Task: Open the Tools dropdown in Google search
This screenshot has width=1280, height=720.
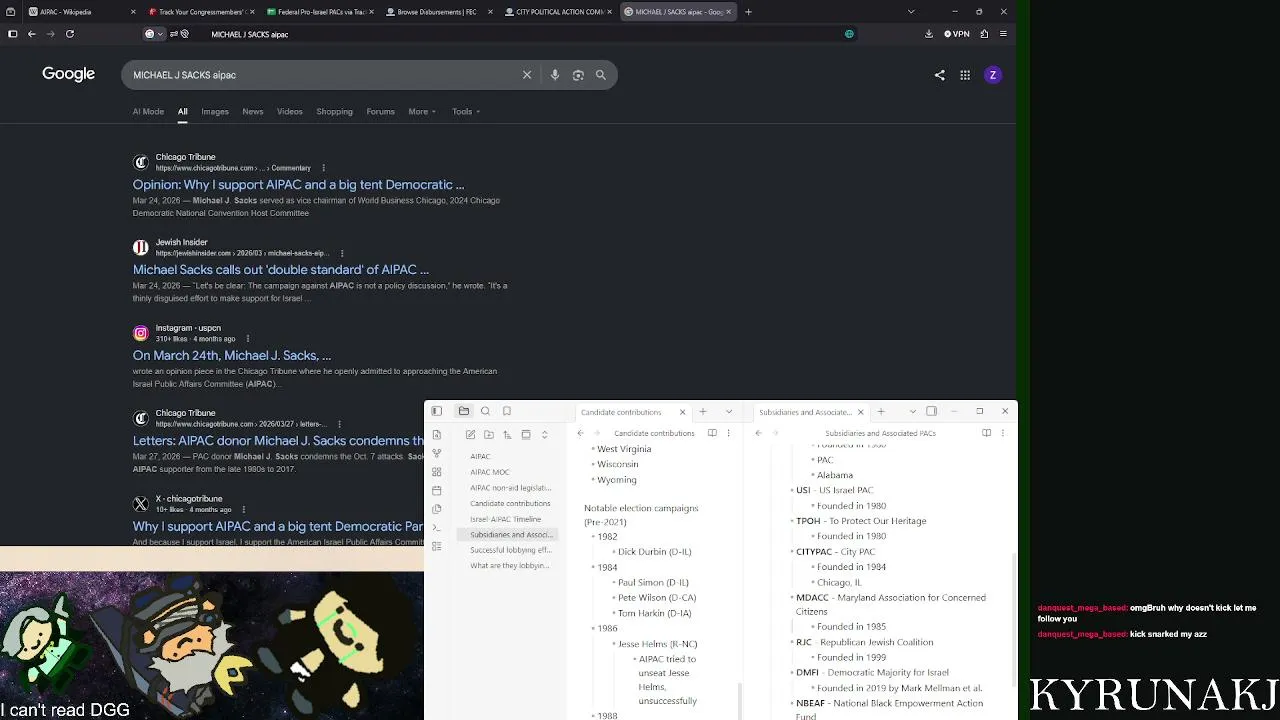Action: click(x=466, y=111)
